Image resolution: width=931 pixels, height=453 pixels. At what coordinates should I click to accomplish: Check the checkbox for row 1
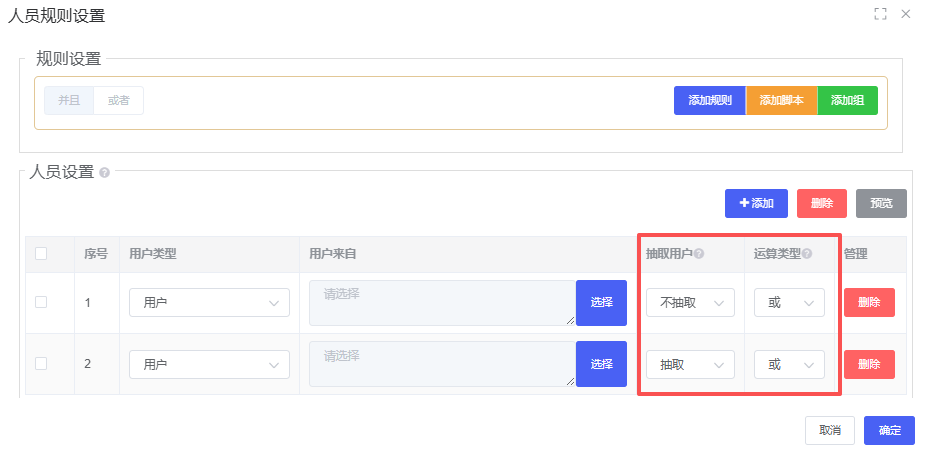click(41, 302)
